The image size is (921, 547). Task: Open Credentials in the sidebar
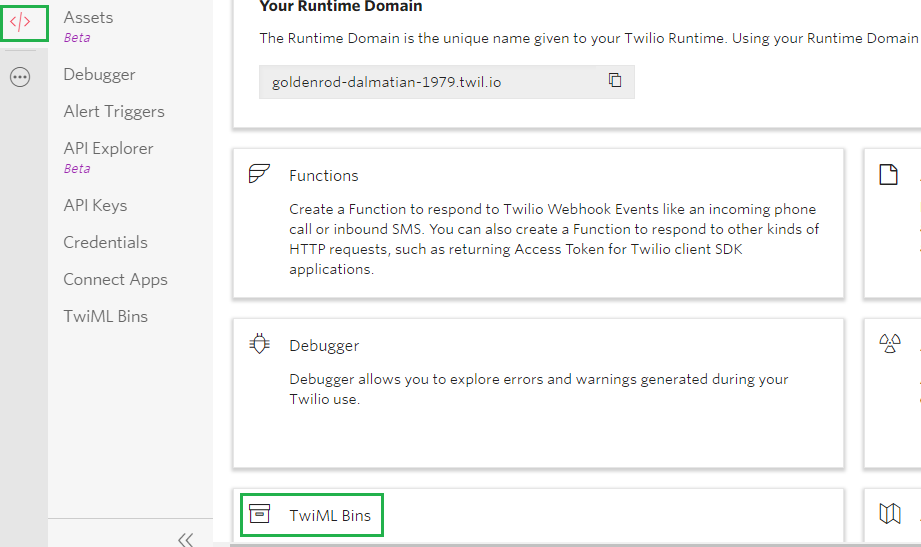click(x=105, y=242)
